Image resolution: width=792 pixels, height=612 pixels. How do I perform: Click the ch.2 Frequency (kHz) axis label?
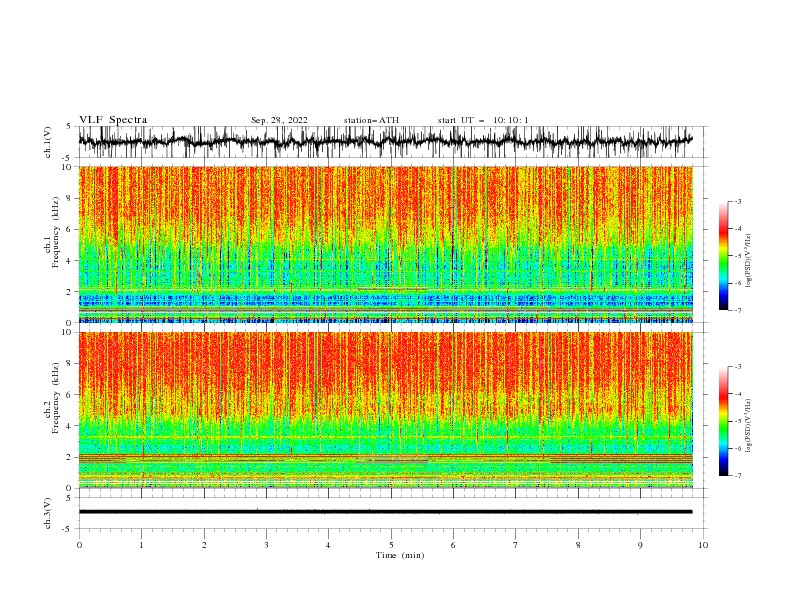coord(52,397)
